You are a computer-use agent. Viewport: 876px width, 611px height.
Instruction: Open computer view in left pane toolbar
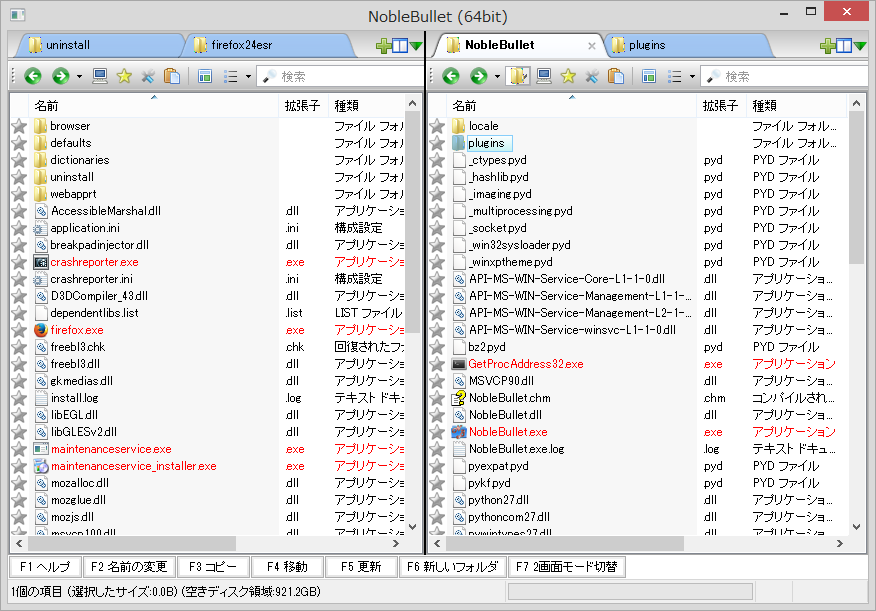pos(100,76)
